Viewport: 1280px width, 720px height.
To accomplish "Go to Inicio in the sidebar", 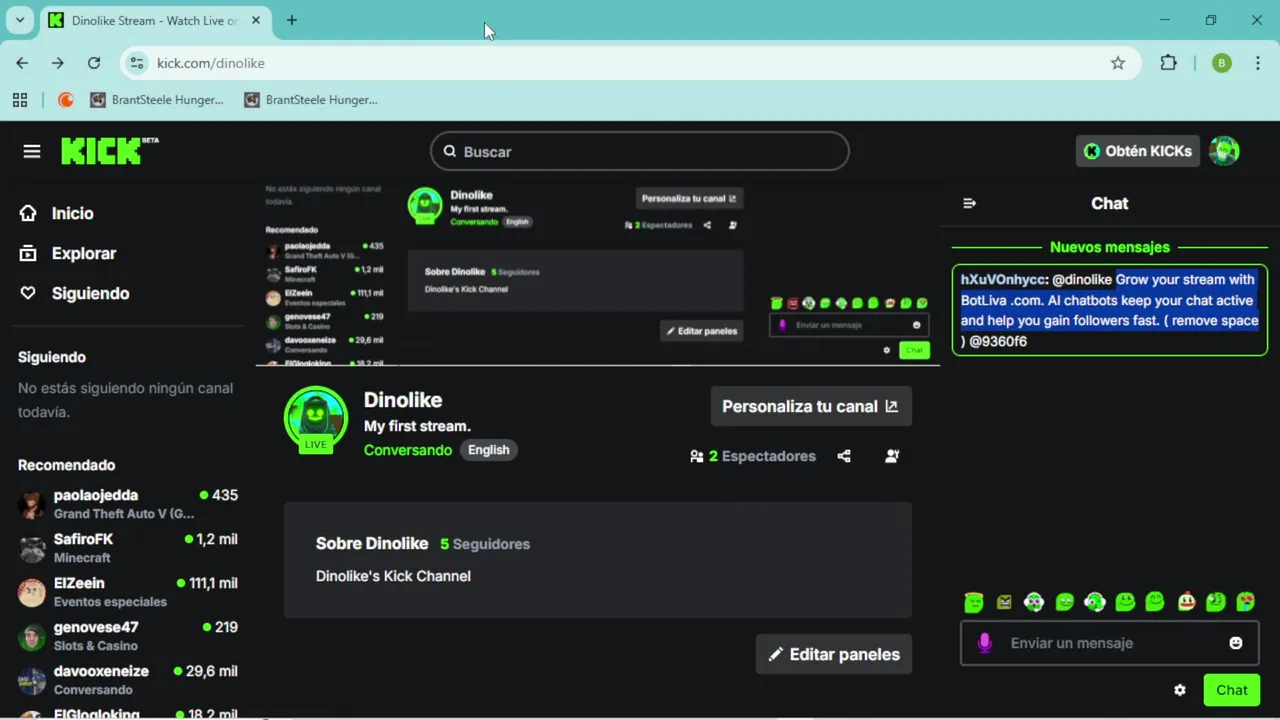I will (x=57, y=213).
